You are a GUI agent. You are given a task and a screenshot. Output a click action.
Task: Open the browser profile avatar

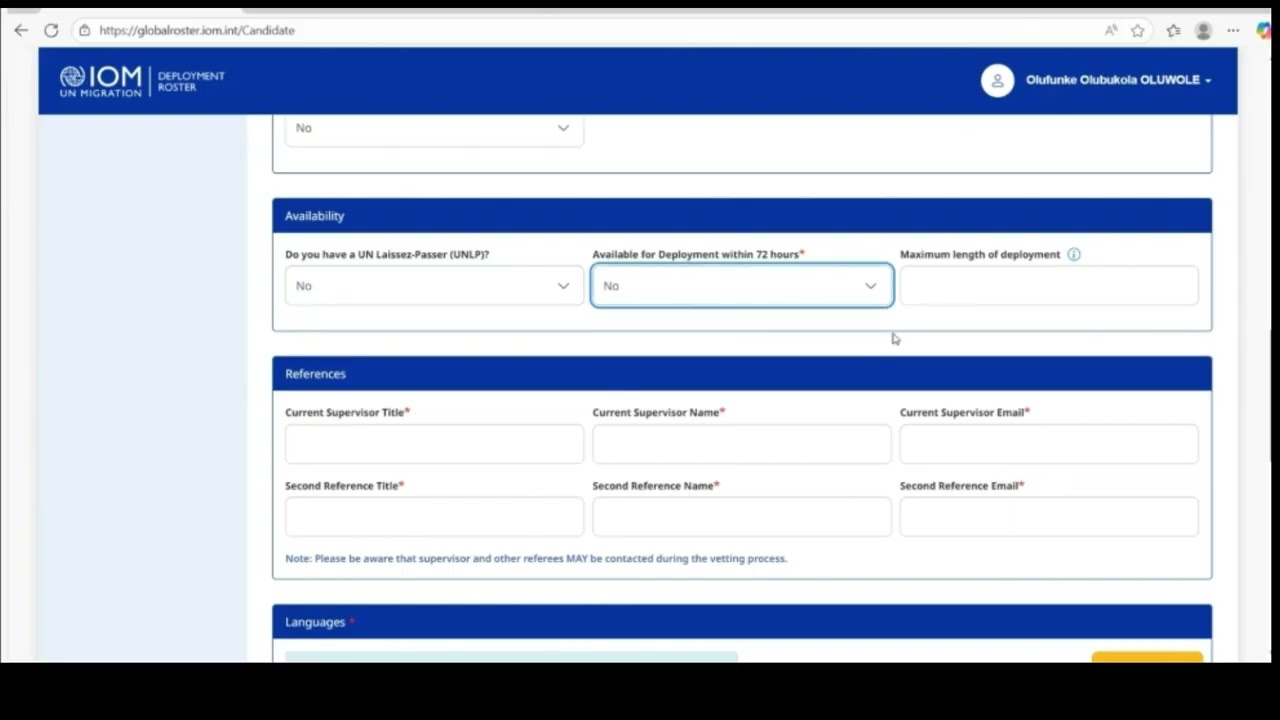tap(1203, 31)
